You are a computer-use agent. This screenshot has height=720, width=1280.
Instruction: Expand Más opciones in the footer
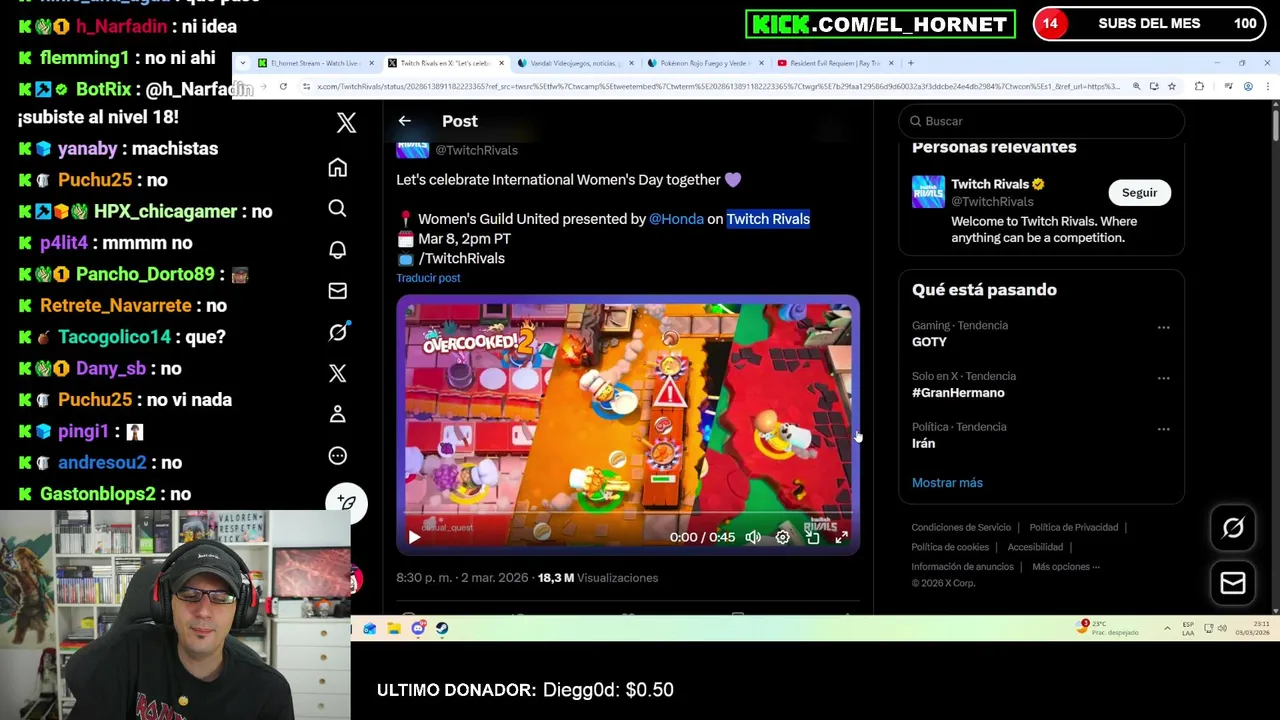pos(1066,567)
